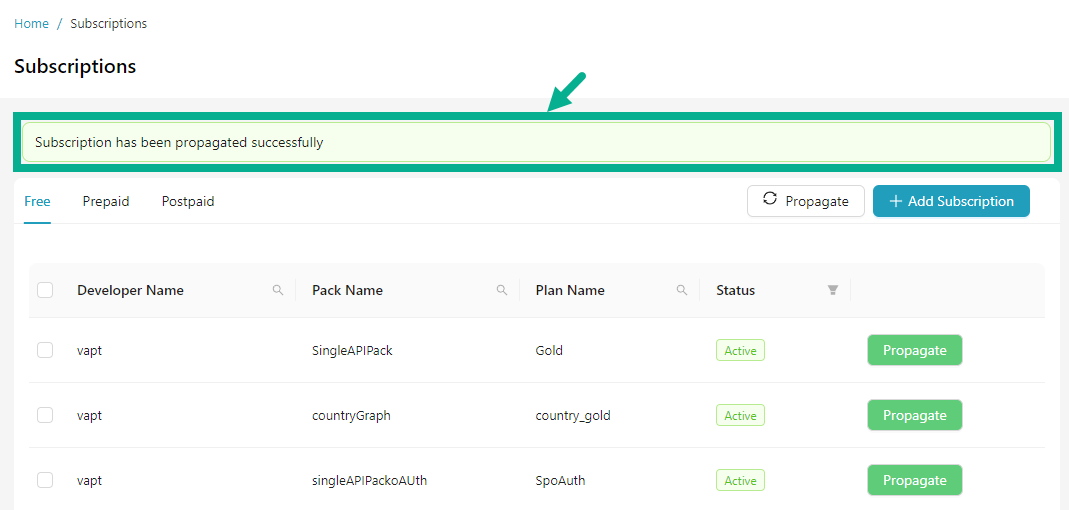1069x510 pixels.
Task: Click the Pack Name search icon
Action: tap(502, 290)
